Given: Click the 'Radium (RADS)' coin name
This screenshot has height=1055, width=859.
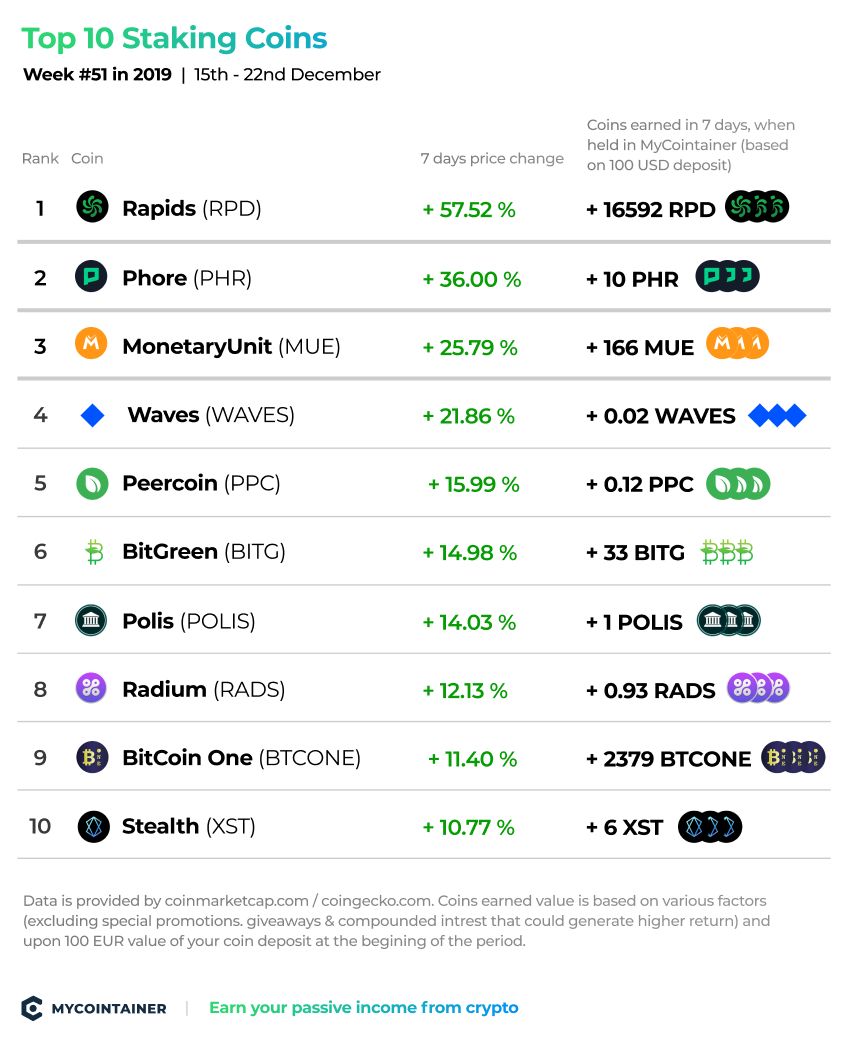Looking at the screenshot, I should click(x=204, y=690).
